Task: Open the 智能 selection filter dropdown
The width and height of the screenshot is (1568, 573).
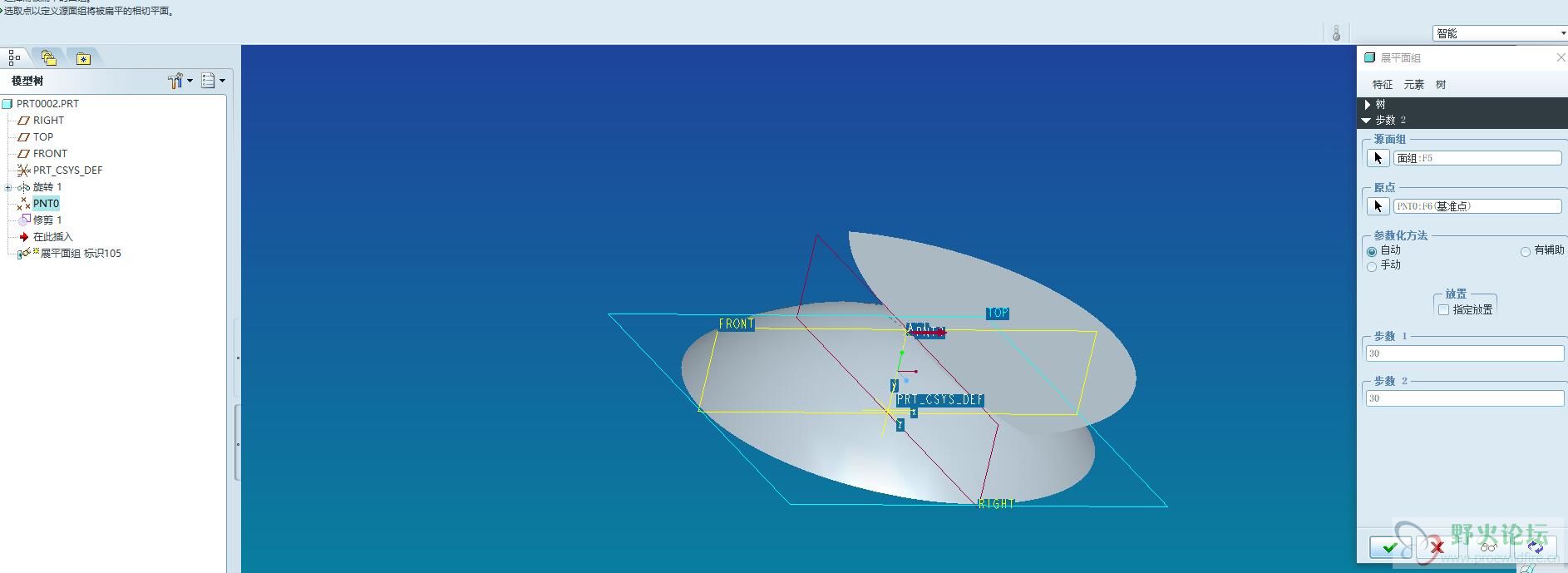Action: coord(1501,33)
